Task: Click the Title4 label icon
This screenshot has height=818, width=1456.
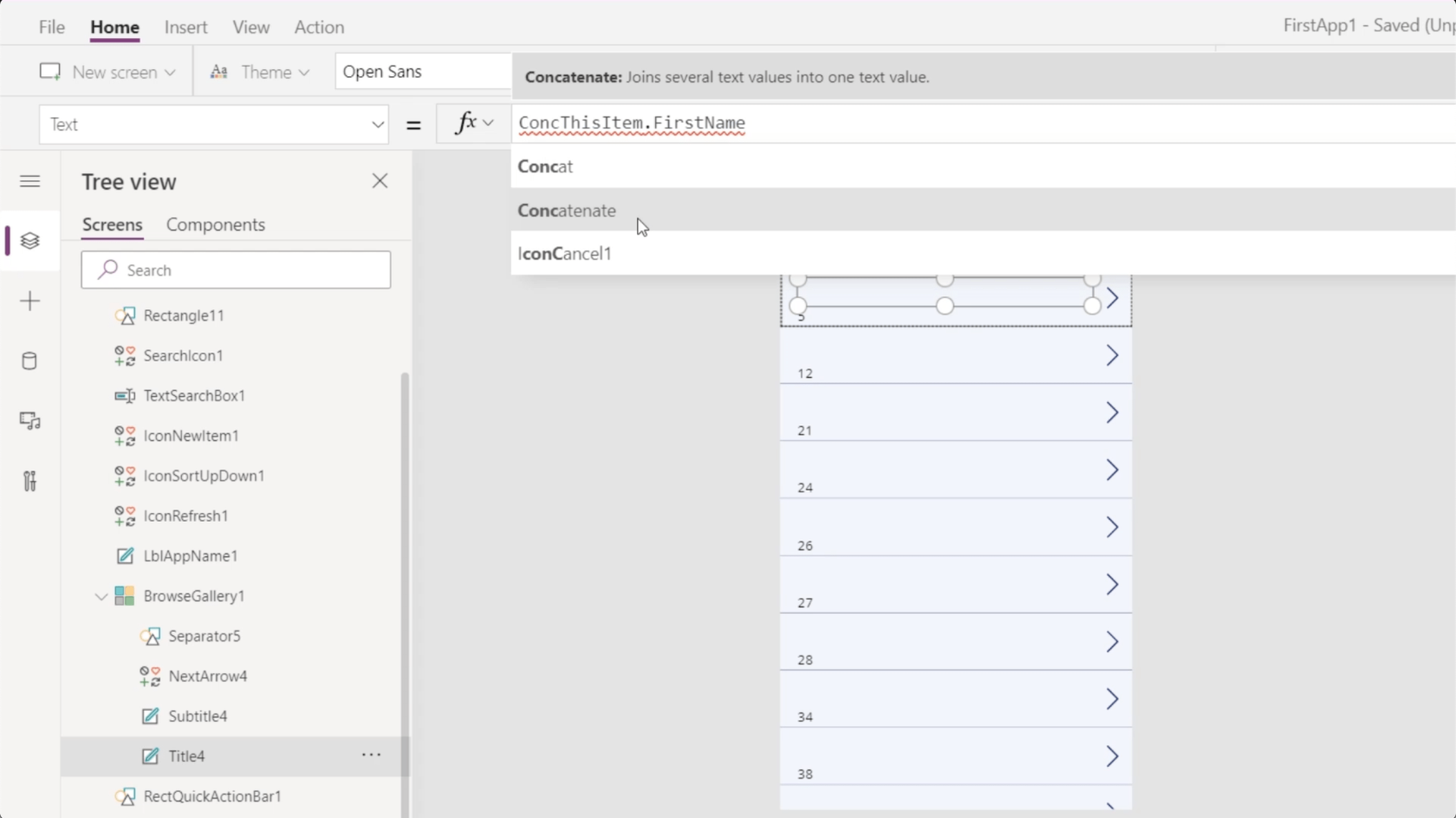Action: (x=150, y=756)
